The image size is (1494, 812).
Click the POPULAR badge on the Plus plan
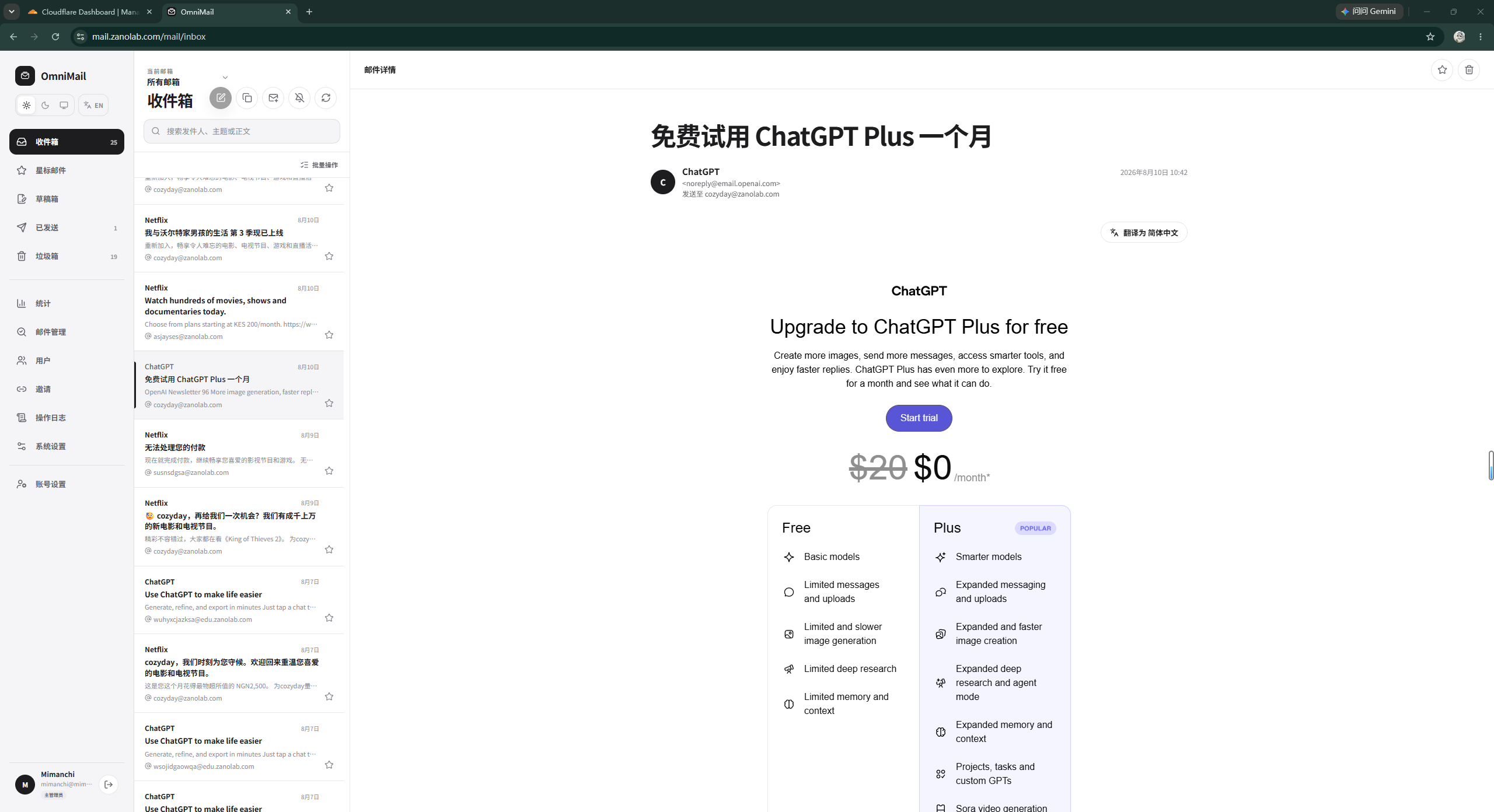(x=1035, y=528)
